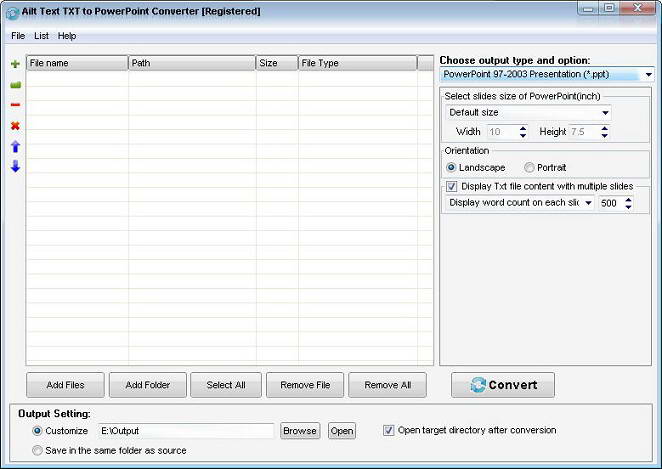Click the Add Files button
This screenshot has width=662, height=469.
pyautogui.click(x=65, y=385)
